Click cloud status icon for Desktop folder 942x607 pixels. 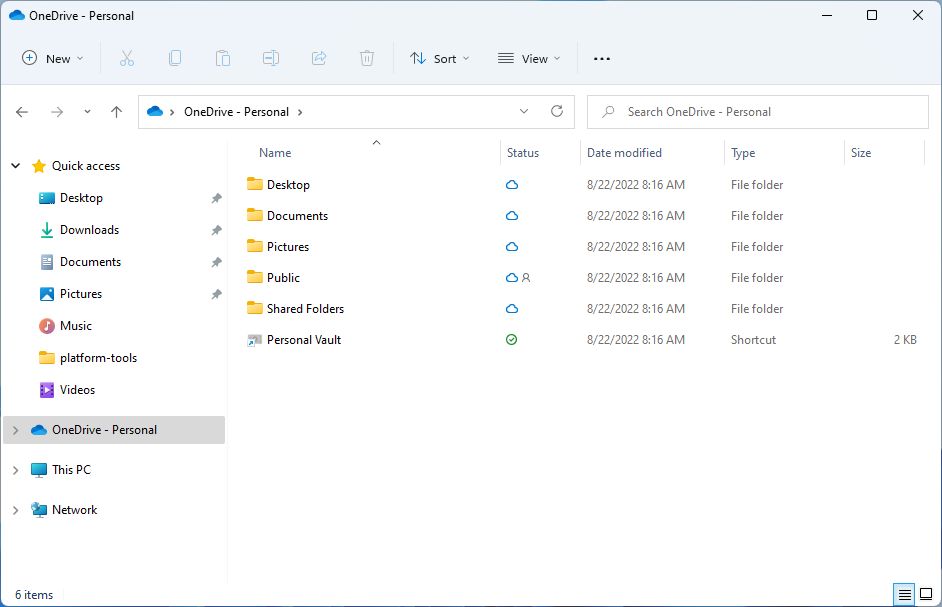(512, 185)
